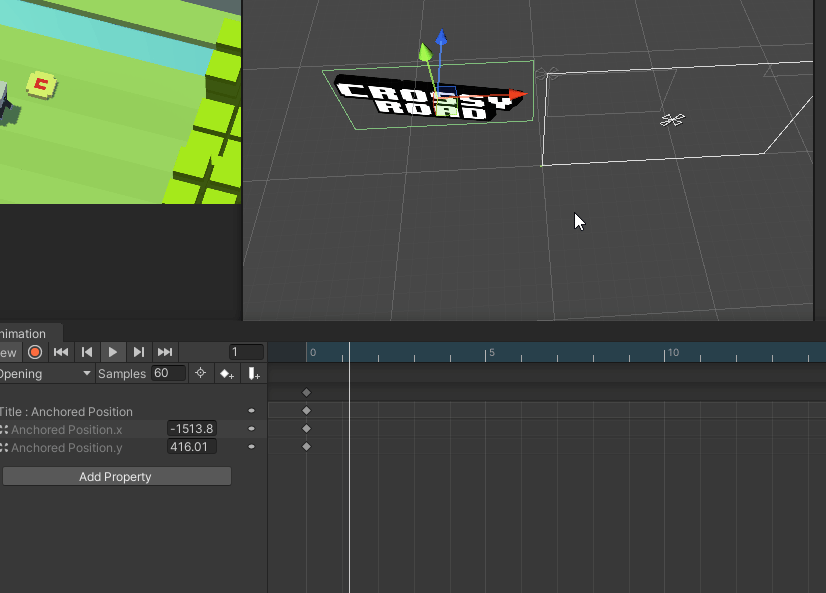Open the Opening clip selection dropdown
826x593 pixels.
(46, 374)
